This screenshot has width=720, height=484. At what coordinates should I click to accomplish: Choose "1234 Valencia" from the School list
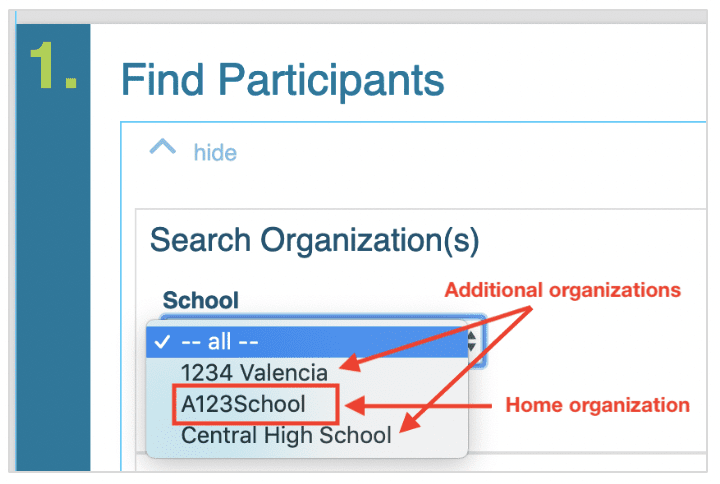[x=254, y=373]
